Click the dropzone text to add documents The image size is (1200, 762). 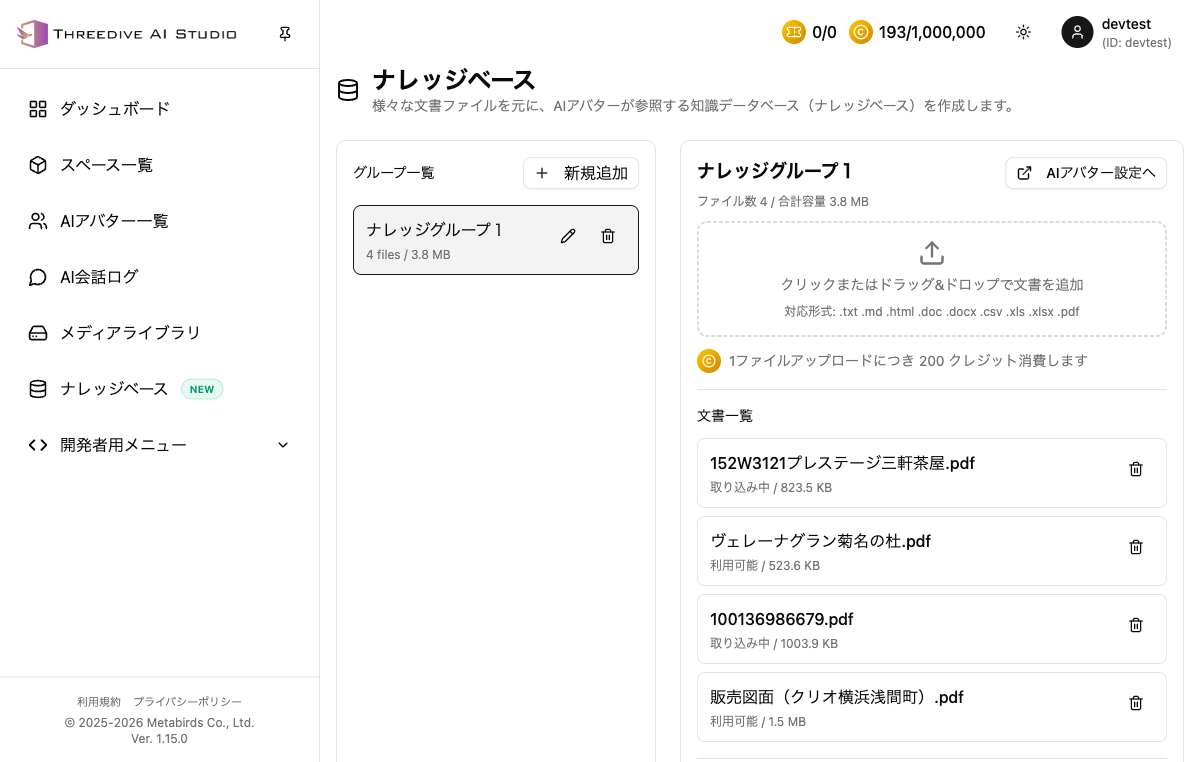point(932,284)
